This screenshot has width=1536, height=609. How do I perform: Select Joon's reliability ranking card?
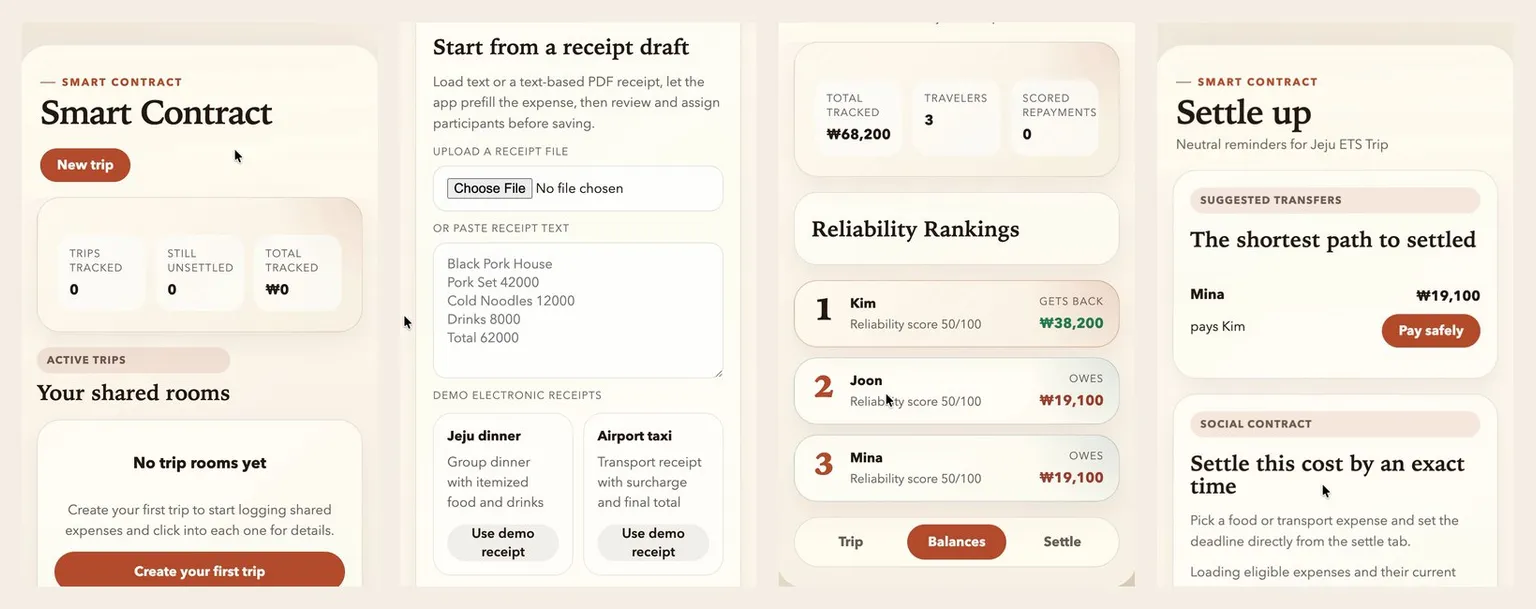click(x=956, y=390)
